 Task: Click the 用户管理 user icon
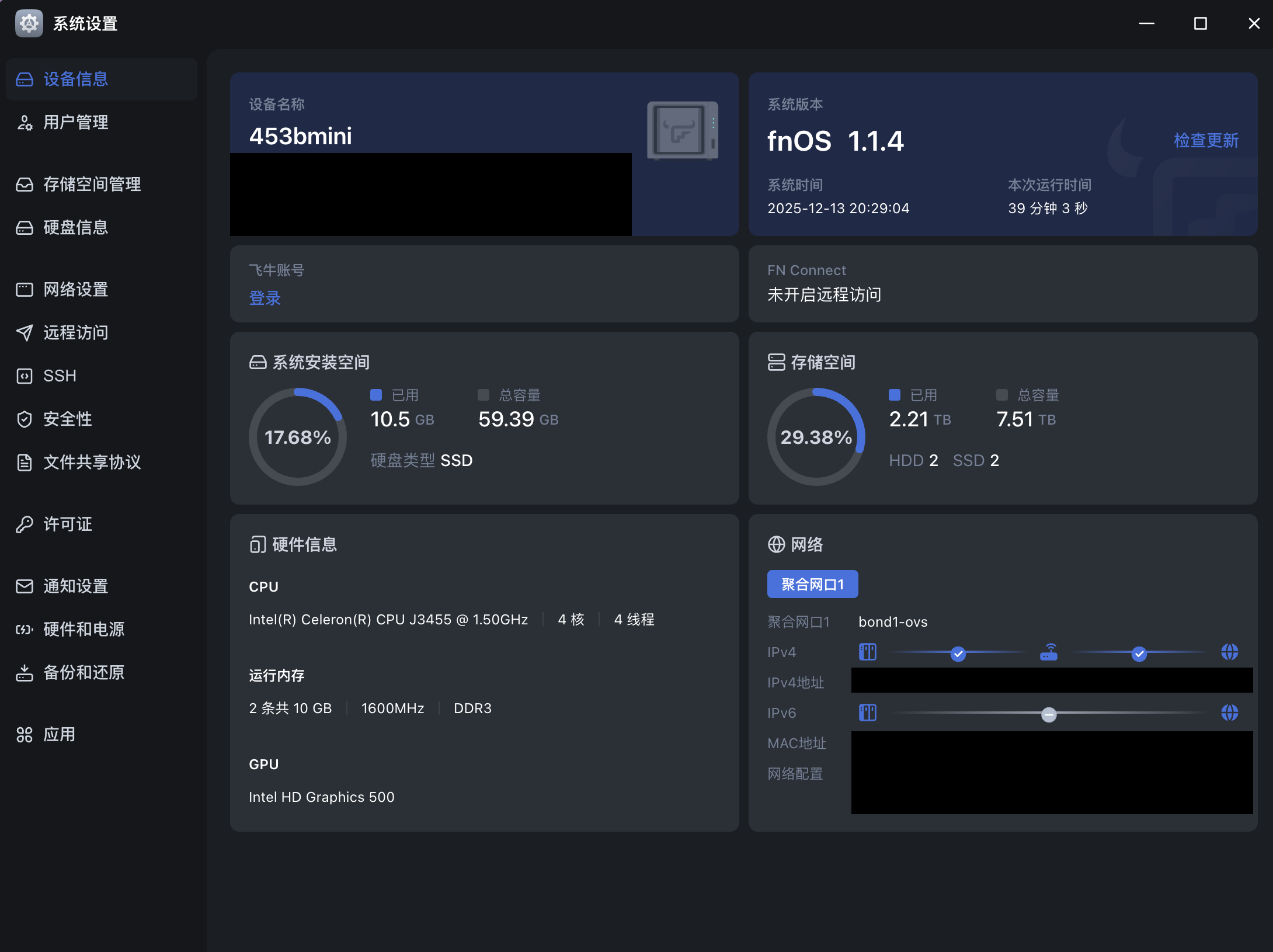25,123
